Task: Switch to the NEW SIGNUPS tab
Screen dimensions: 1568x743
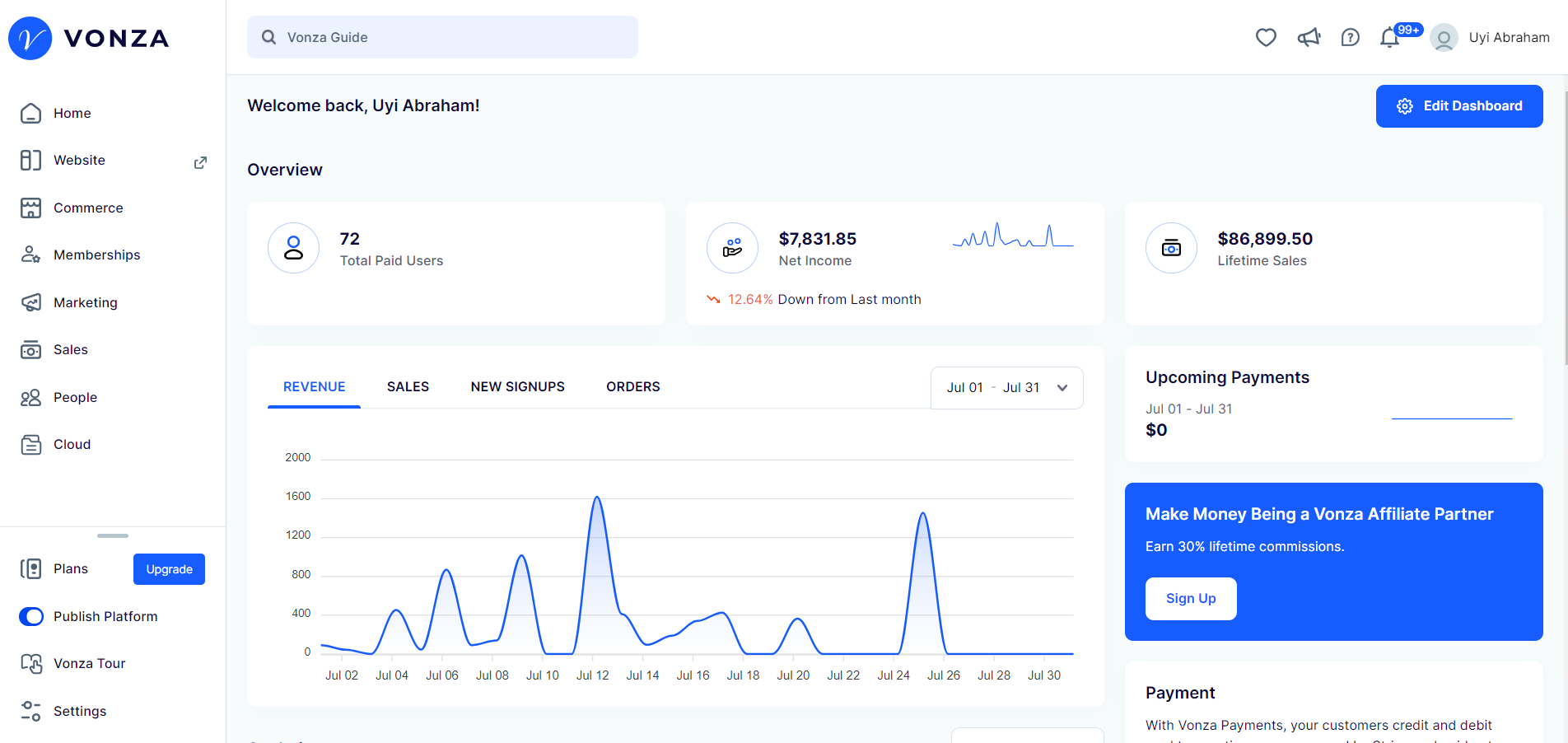Action: point(517,386)
